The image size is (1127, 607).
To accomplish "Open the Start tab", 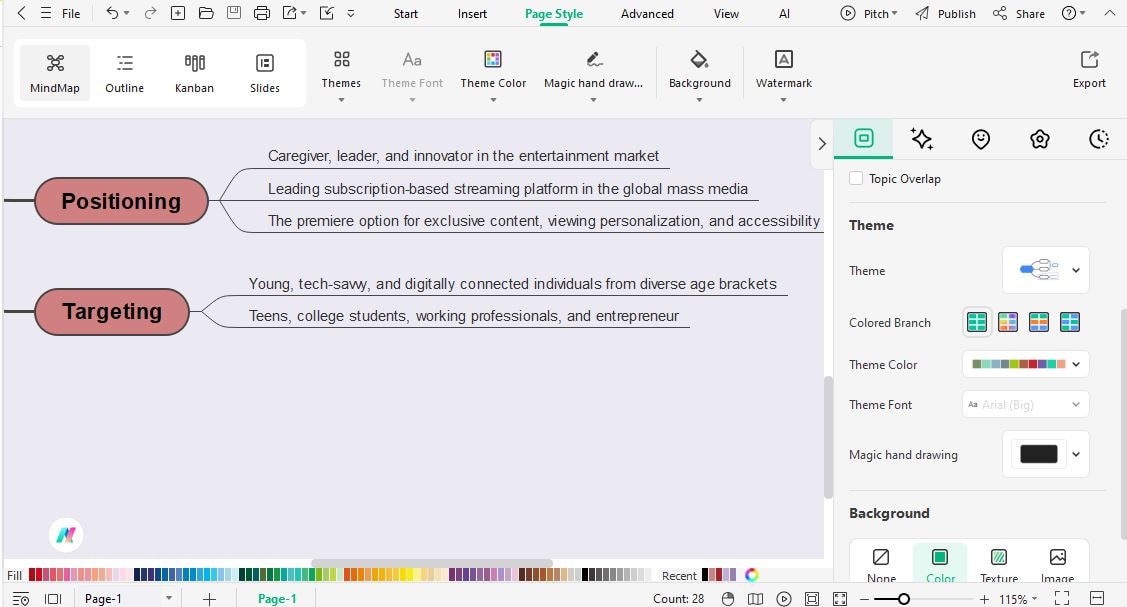I will (405, 14).
